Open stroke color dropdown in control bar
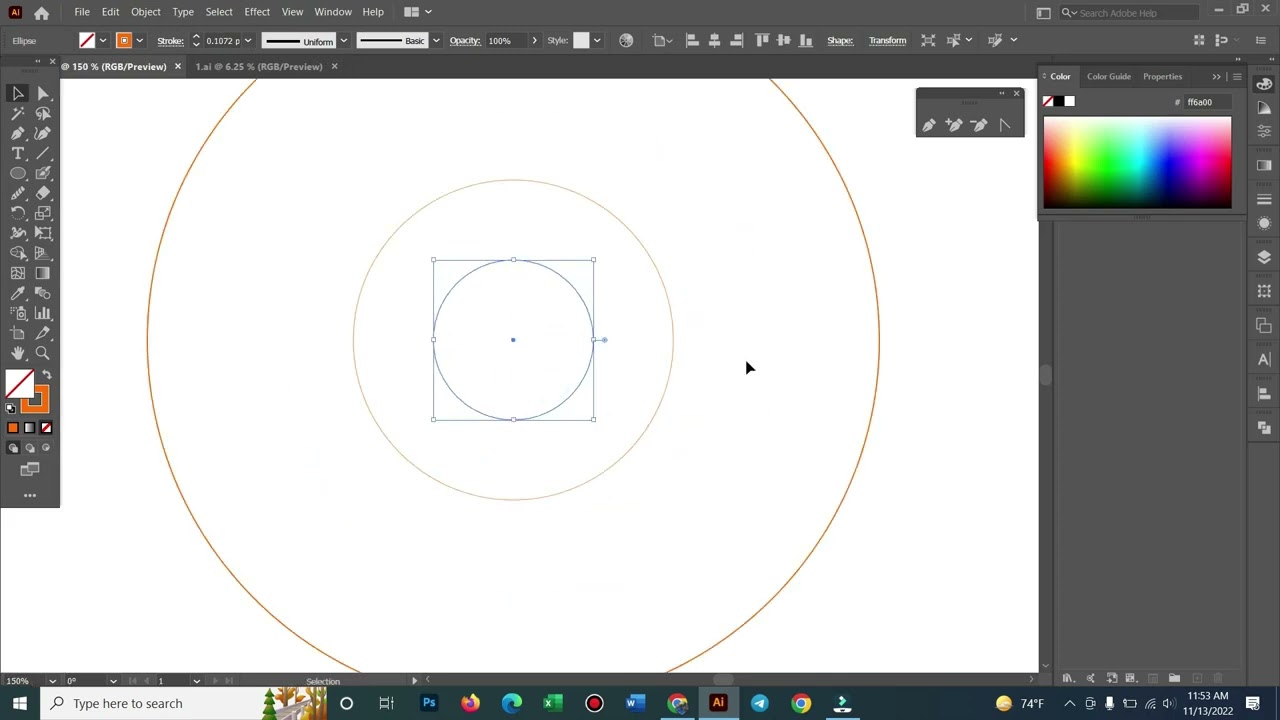Viewport: 1280px width, 720px height. (139, 40)
